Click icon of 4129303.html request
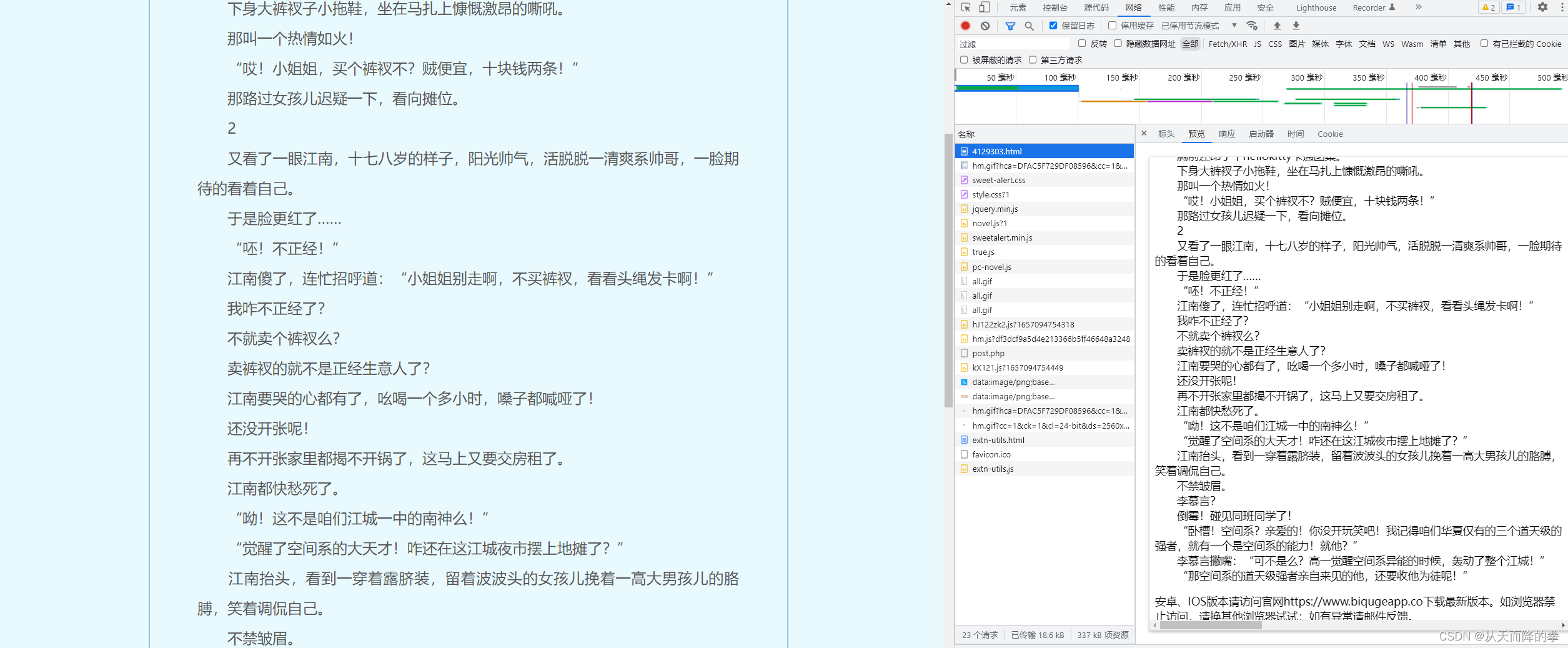This screenshot has height=648, width=1568. [964, 151]
